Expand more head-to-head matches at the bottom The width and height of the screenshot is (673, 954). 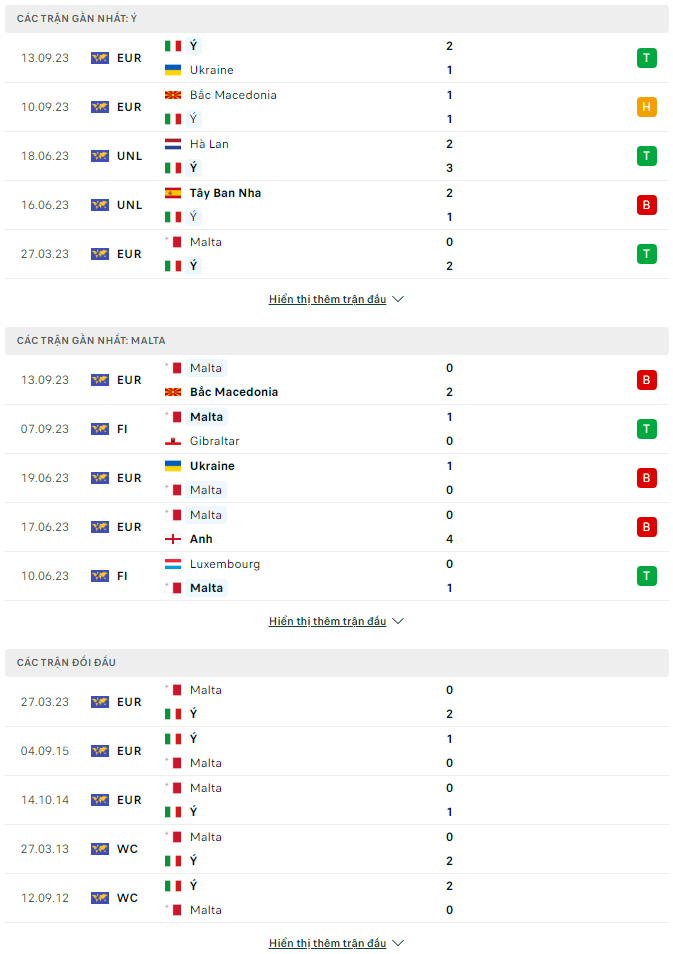336,943
